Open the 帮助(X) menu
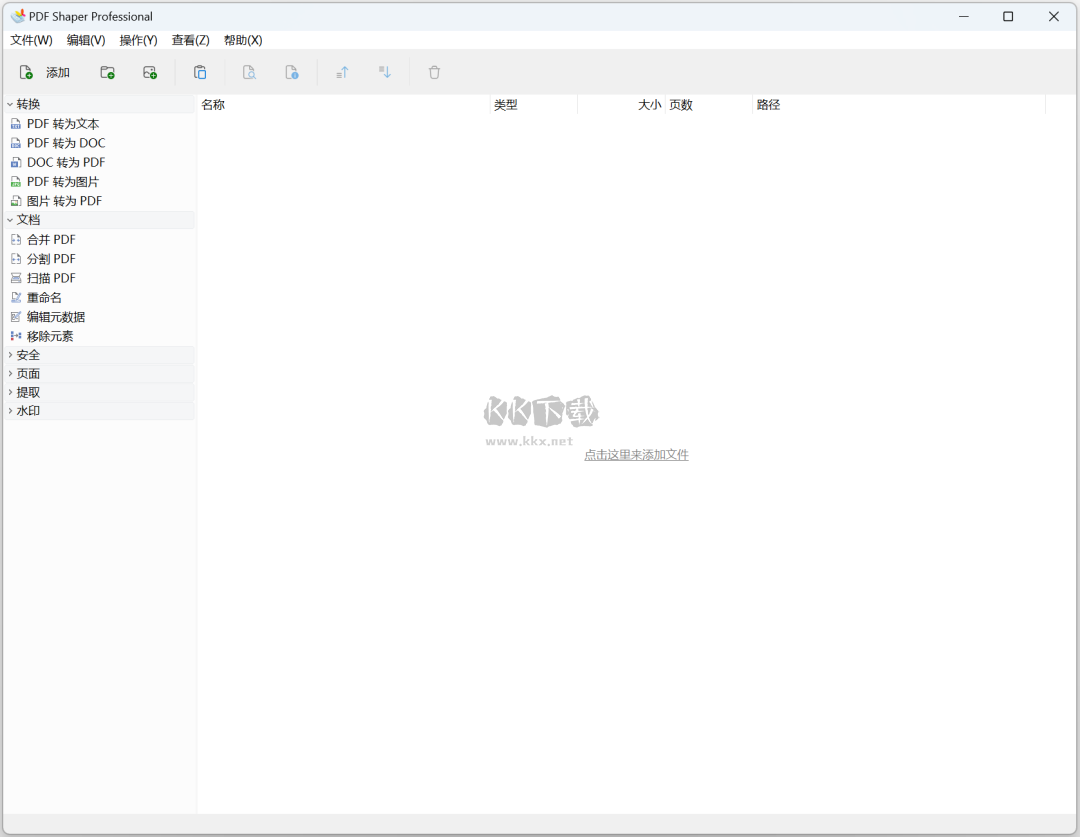The height and width of the screenshot is (837, 1080). tap(242, 40)
